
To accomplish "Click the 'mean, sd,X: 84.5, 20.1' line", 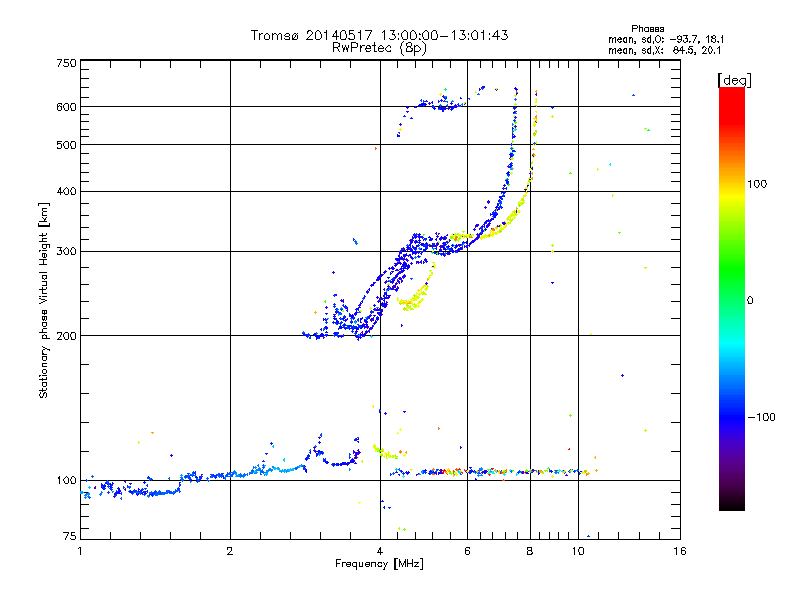I will (x=664, y=50).
